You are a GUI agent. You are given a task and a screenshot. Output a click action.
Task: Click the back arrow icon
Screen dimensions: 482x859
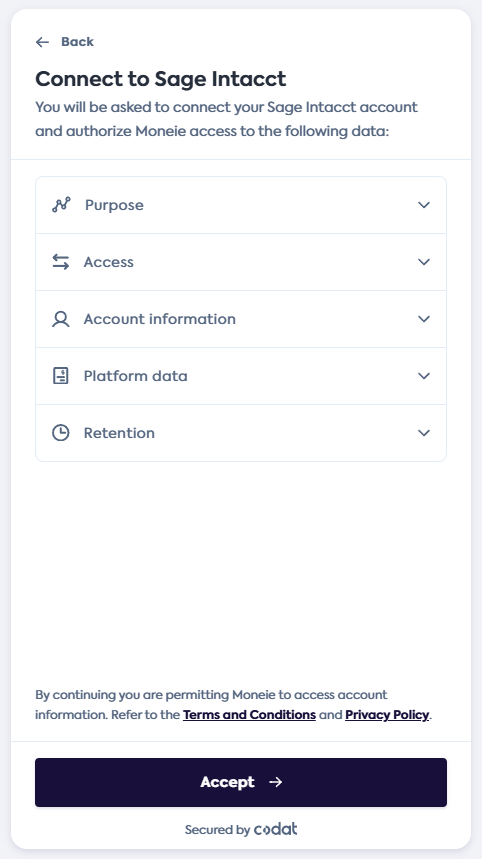[42, 42]
